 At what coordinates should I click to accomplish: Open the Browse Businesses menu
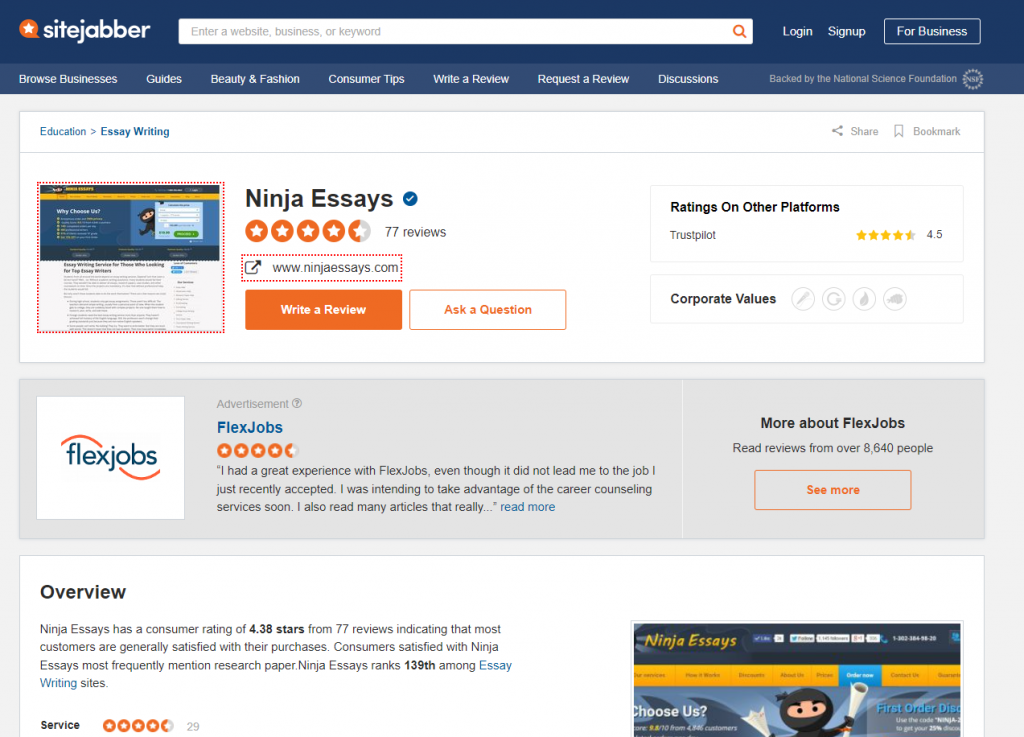(68, 79)
